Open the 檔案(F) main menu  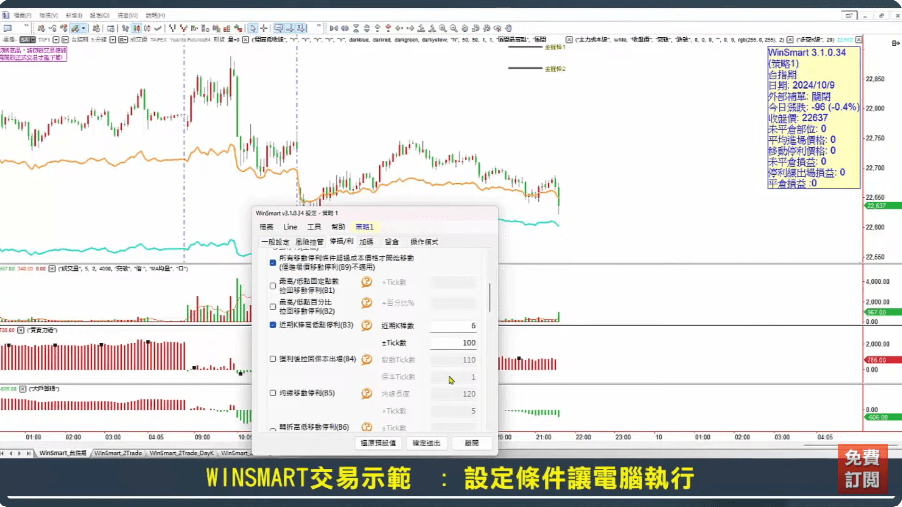pos(22,16)
